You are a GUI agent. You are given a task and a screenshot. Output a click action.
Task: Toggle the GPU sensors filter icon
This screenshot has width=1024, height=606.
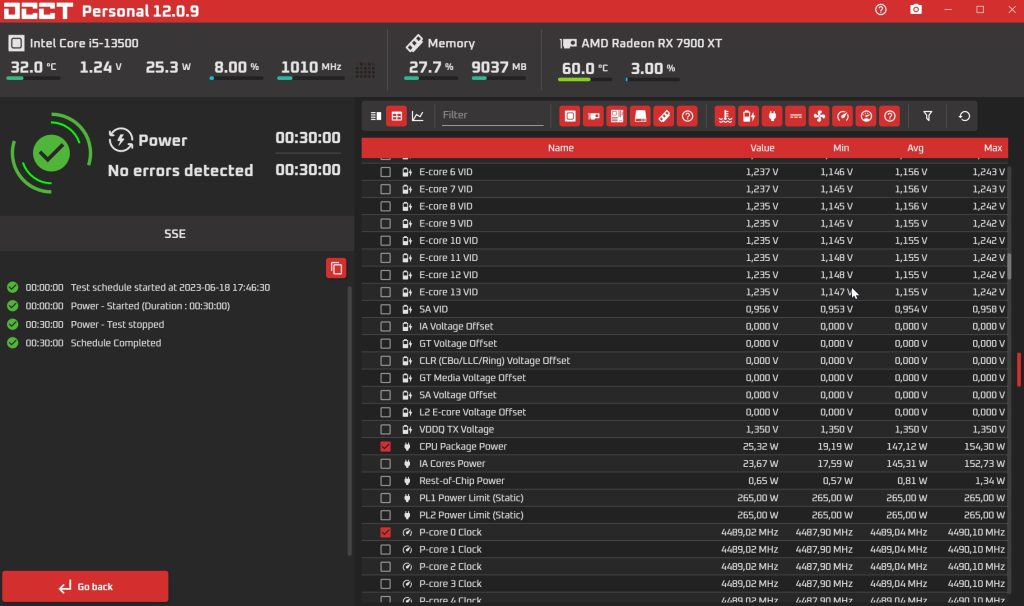point(594,116)
